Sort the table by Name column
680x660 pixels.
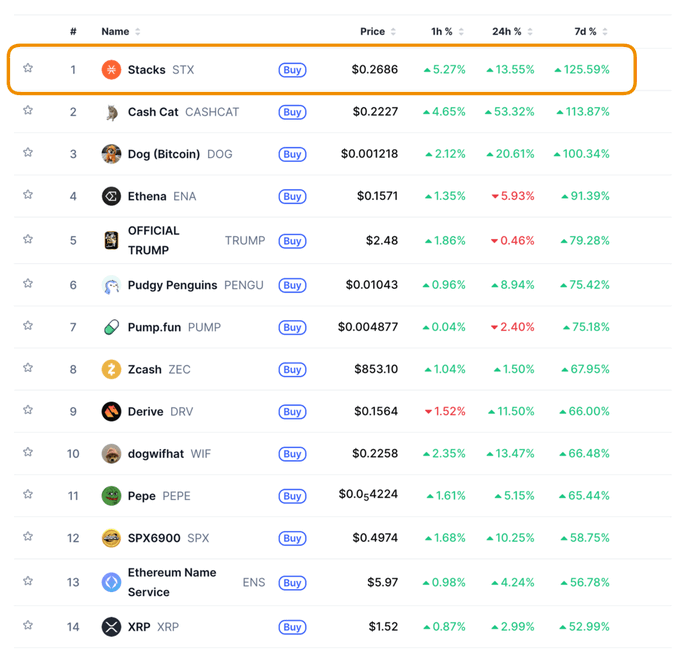point(121,32)
